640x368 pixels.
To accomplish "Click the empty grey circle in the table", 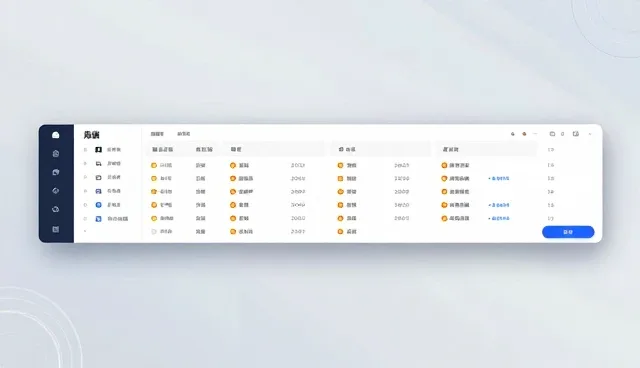I will tap(154, 231).
